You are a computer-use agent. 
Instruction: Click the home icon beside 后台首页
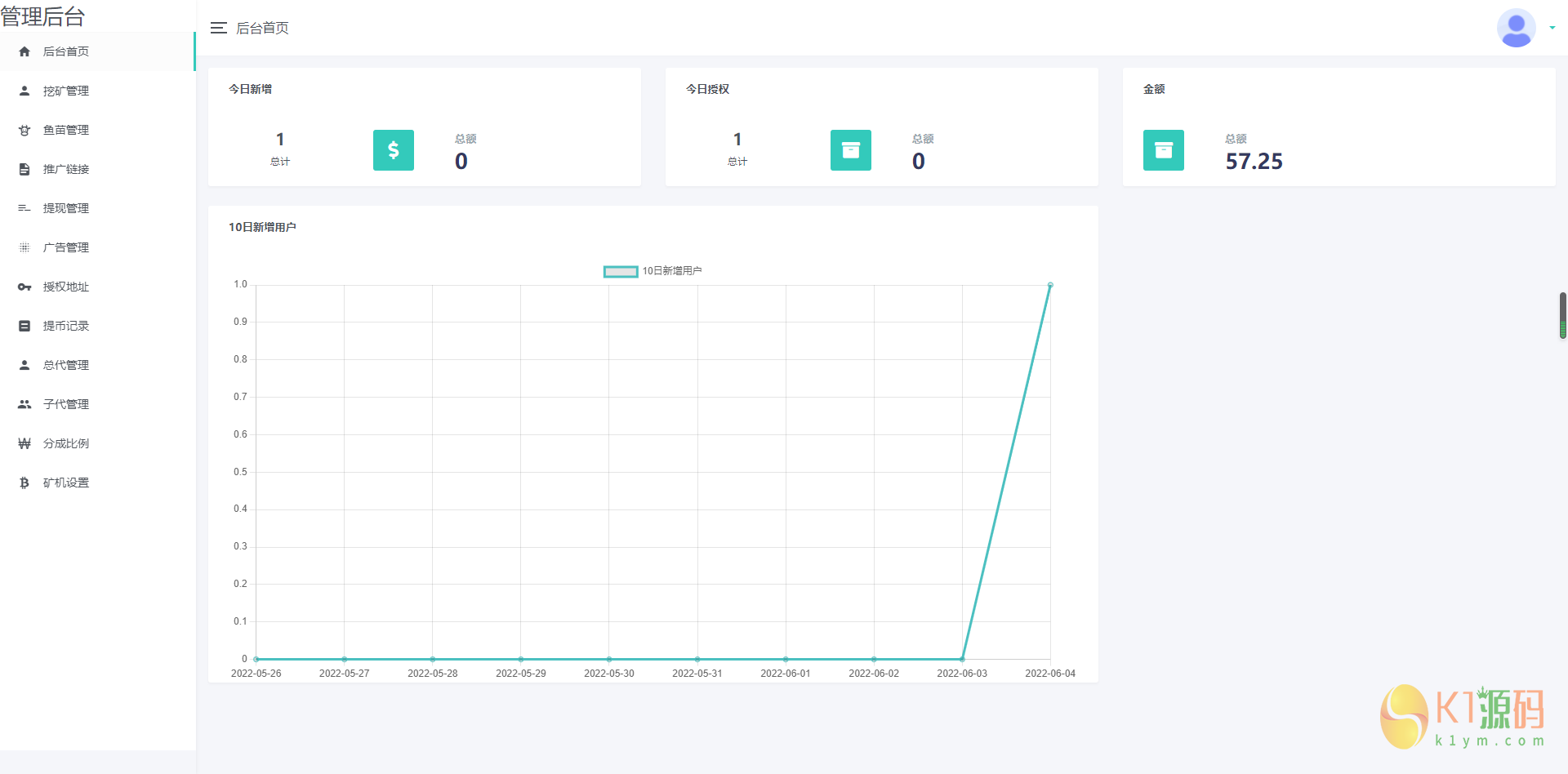[24, 51]
